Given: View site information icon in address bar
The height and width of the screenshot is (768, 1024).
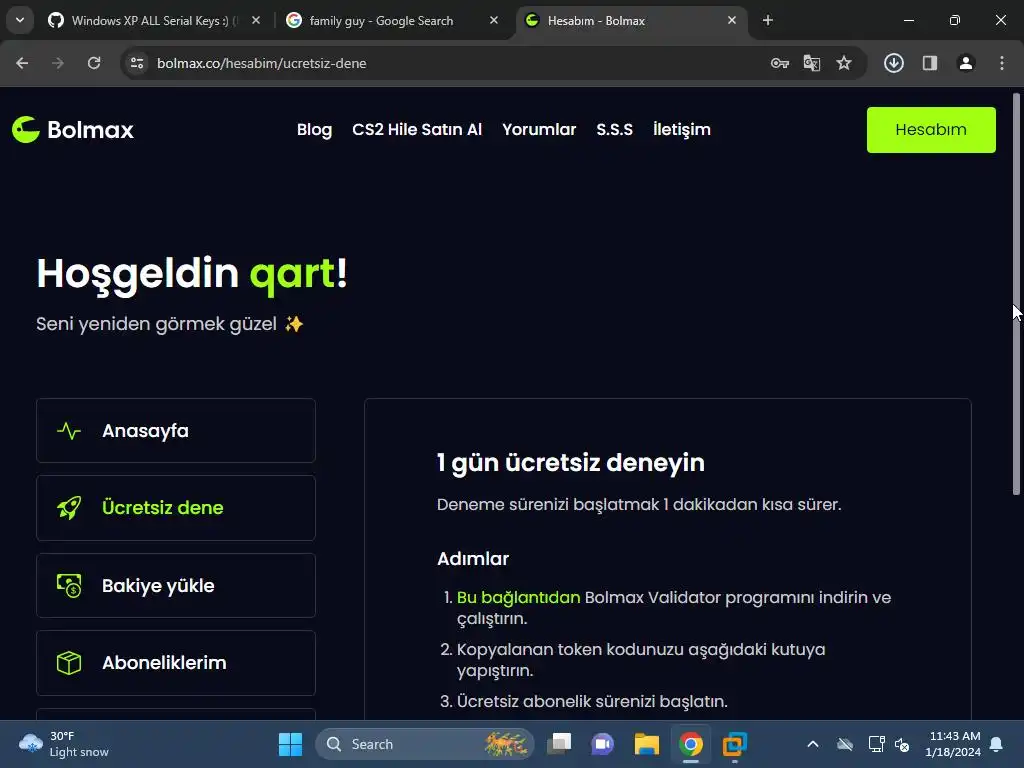Looking at the screenshot, I should tap(137, 63).
